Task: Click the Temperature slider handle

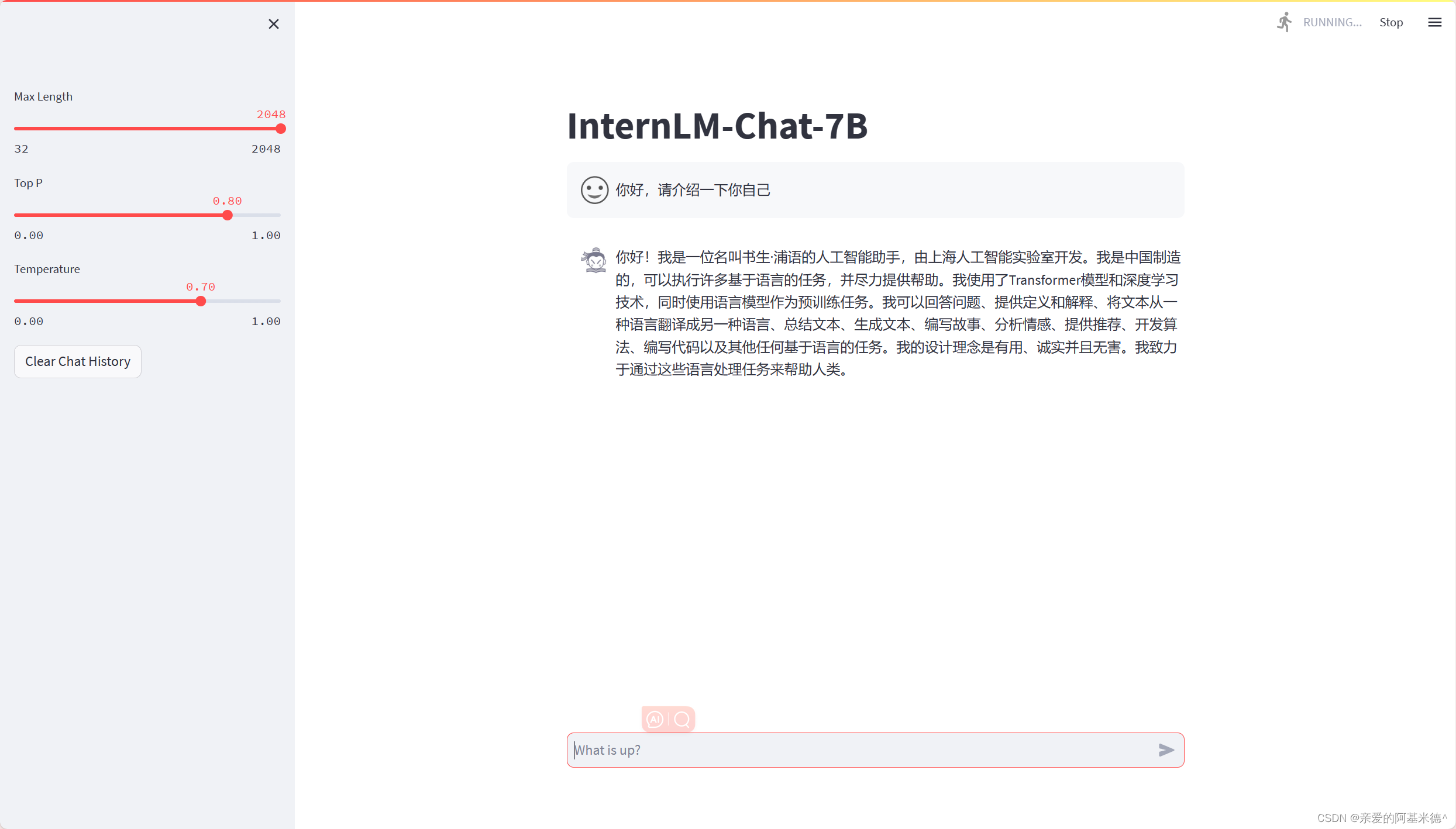Action: (x=201, y=301)
